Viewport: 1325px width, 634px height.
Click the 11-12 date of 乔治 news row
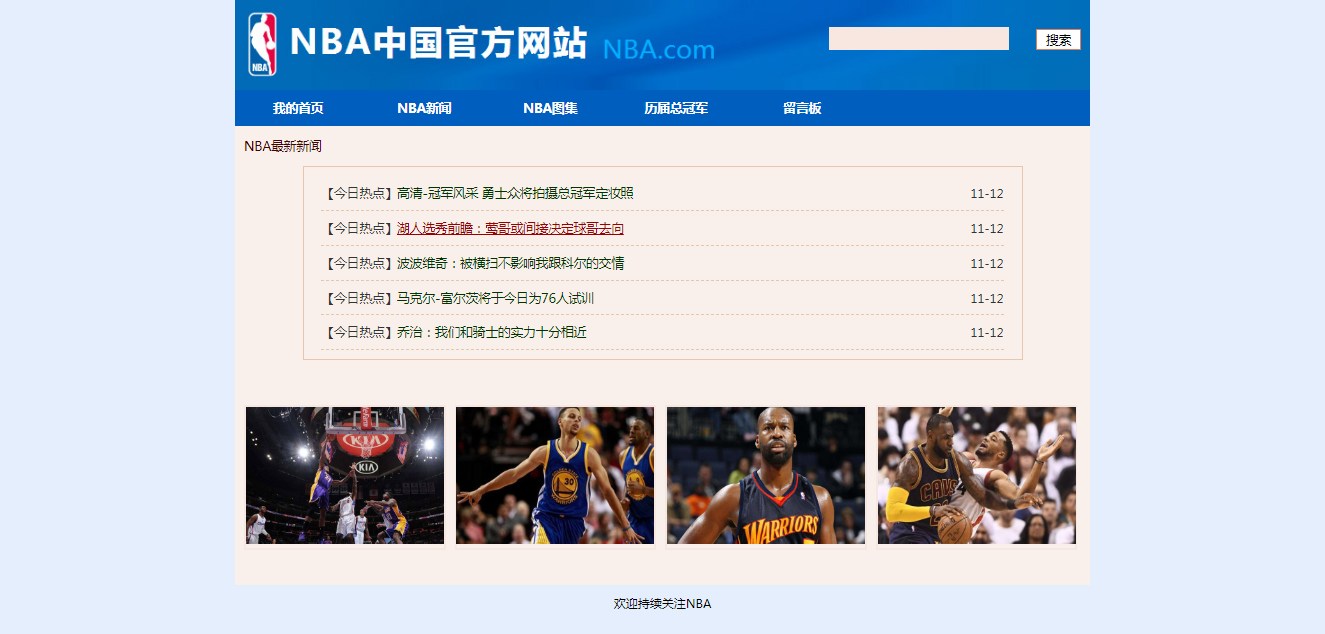point(987,332)
